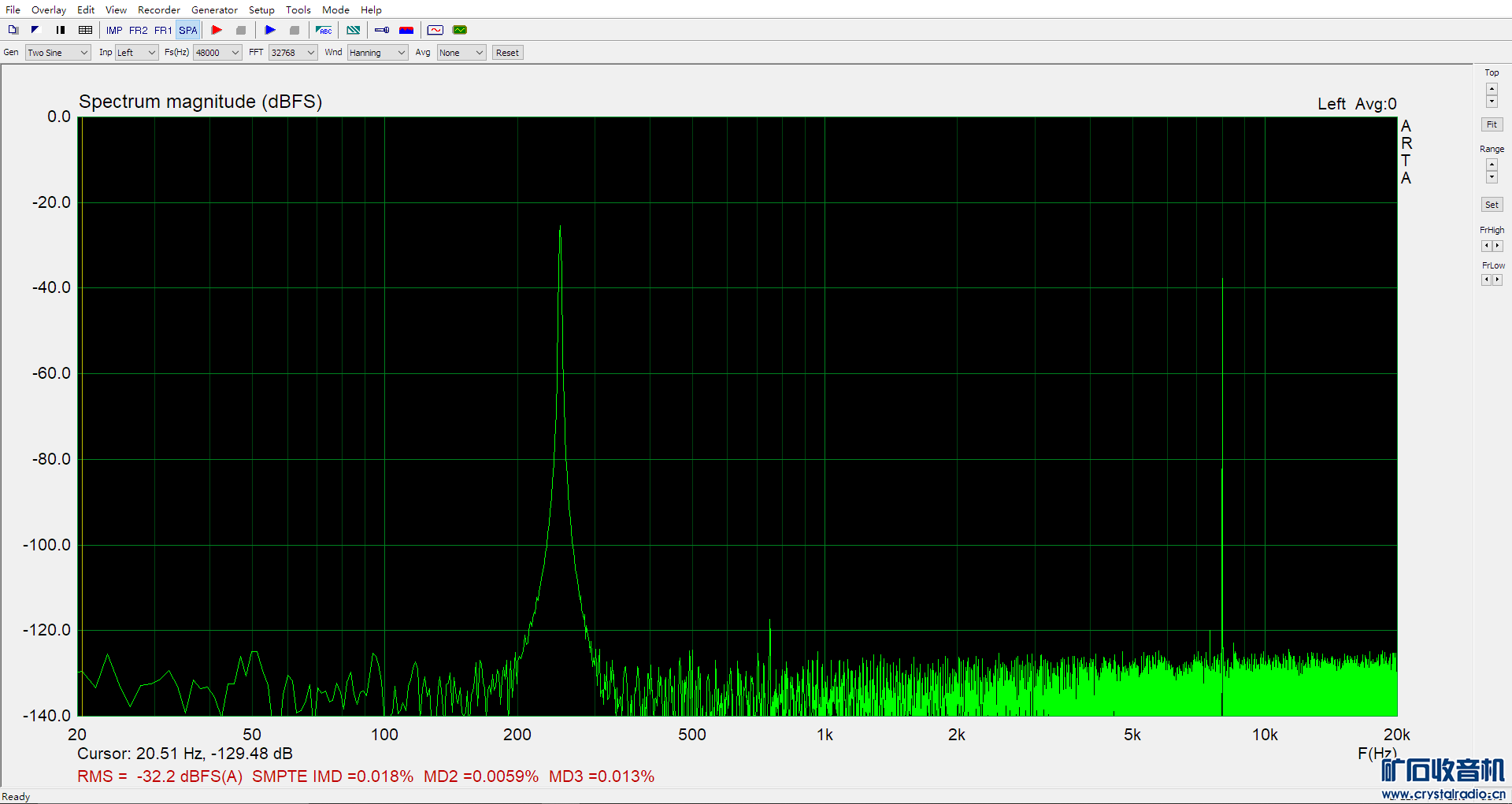Screen dimensions: 1512x804
Task: Open the Overlay menu
Action: [49, 9]
